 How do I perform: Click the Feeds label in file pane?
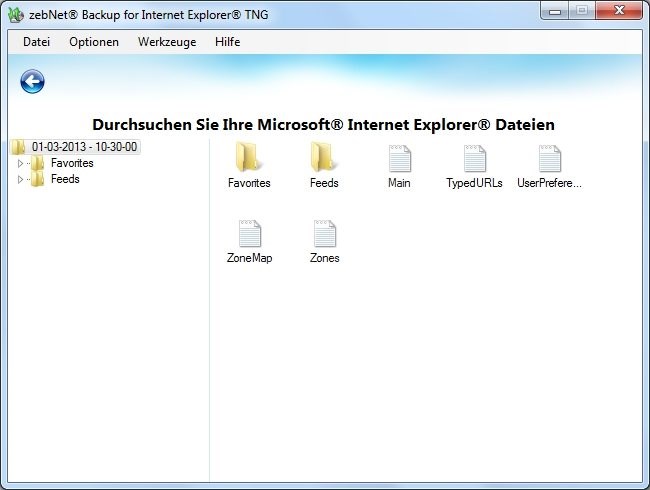(x=324, y=183)
